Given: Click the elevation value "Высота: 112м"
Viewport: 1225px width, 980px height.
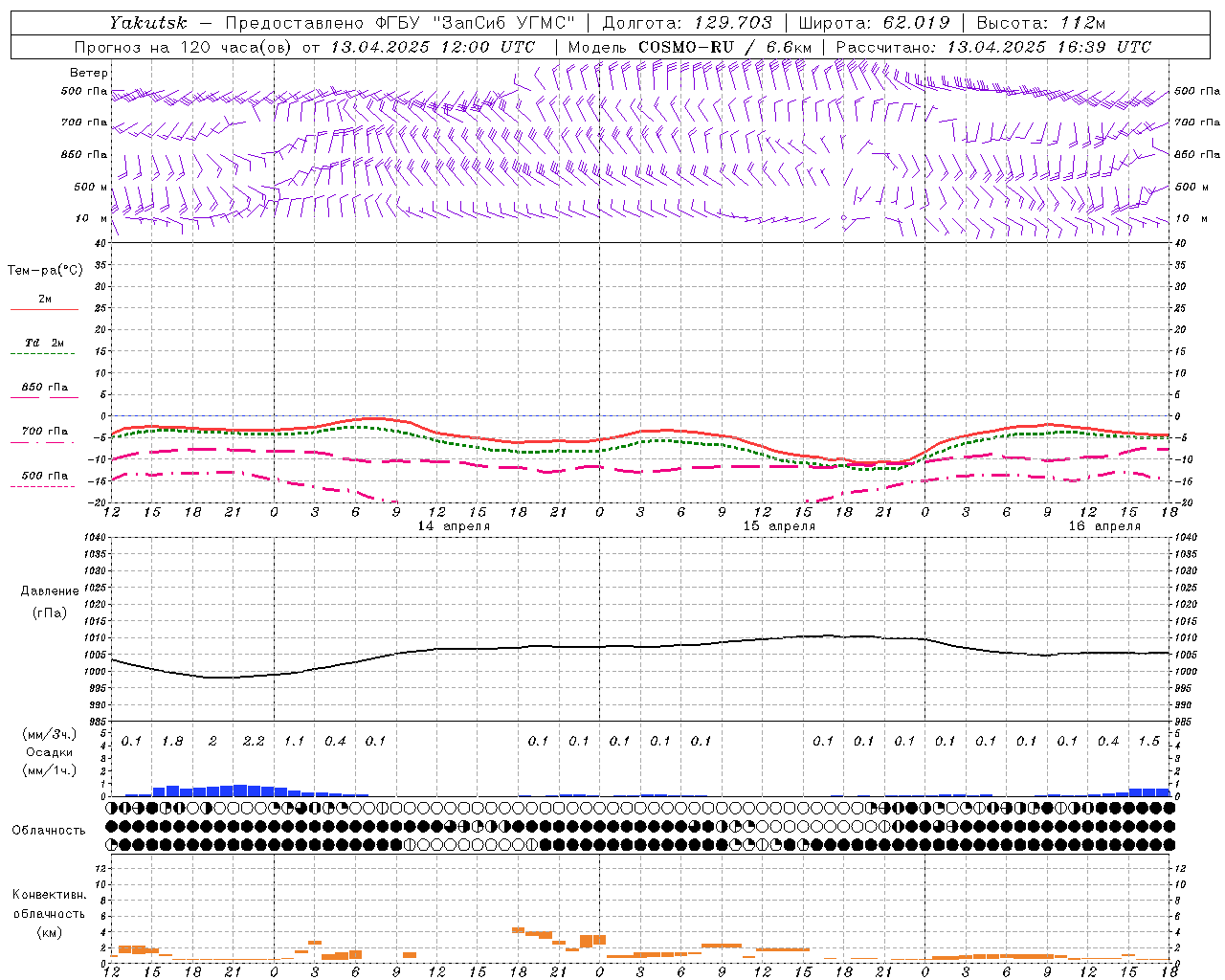Looking at the screenshot, I should tap(1042, 23).
